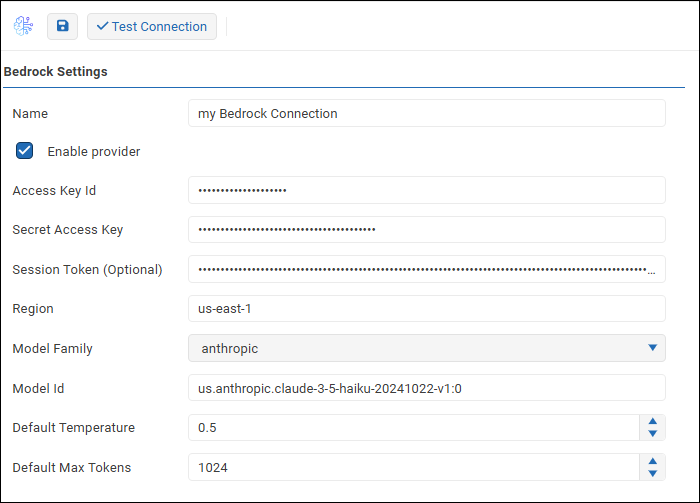700x503 pixels.
Task: Click the Model Family label text
Action: click(52, 349)
